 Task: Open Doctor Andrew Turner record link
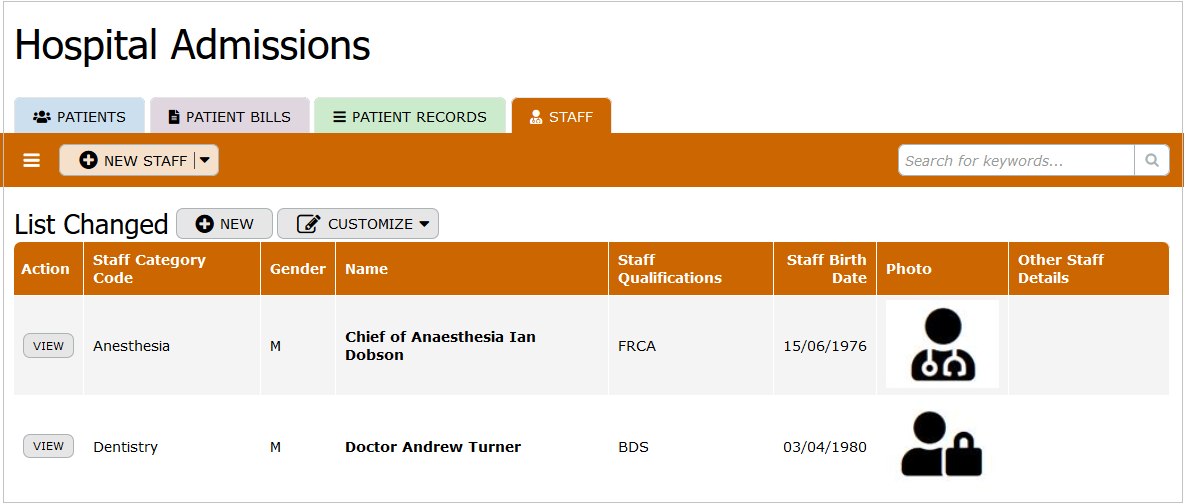coord(433,447)
